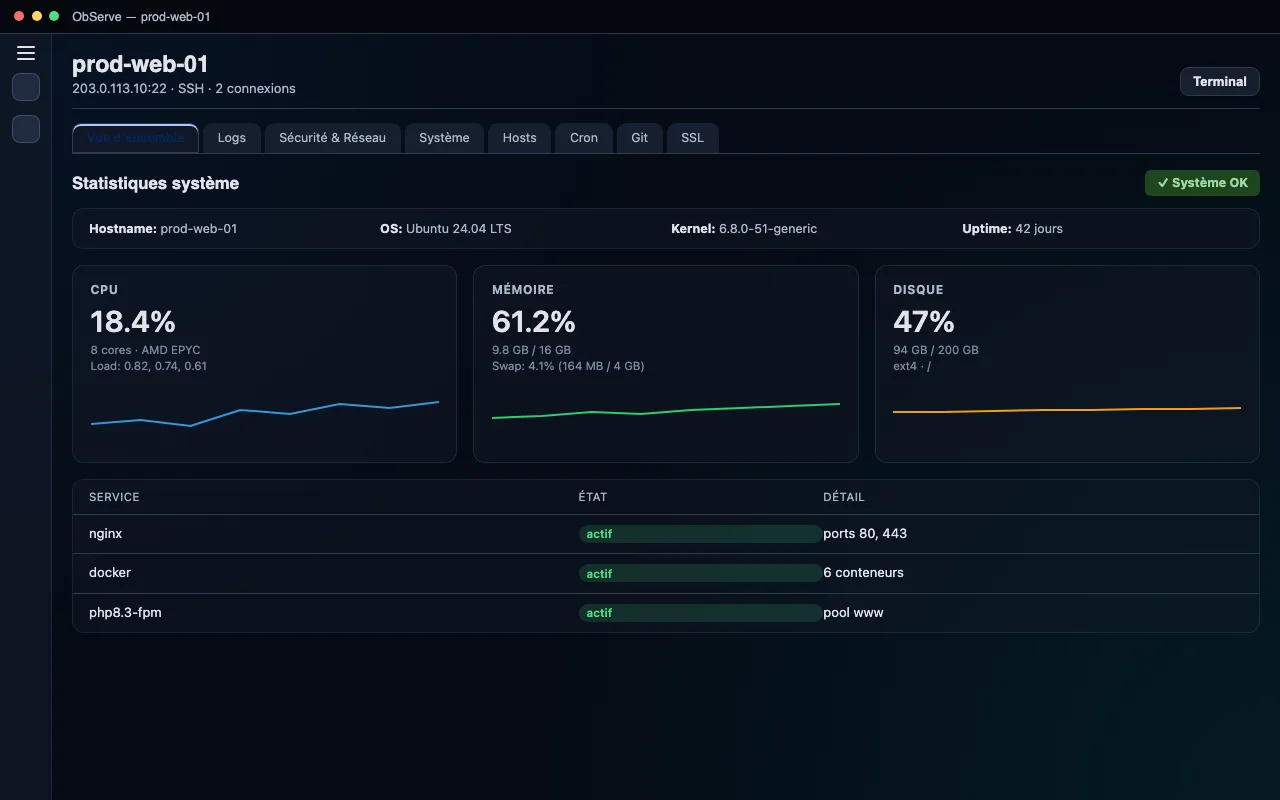Viewport: 1280px width, 800px height.
Task: Click the 'pool www' detail
Action: click(x=853, y=612)
